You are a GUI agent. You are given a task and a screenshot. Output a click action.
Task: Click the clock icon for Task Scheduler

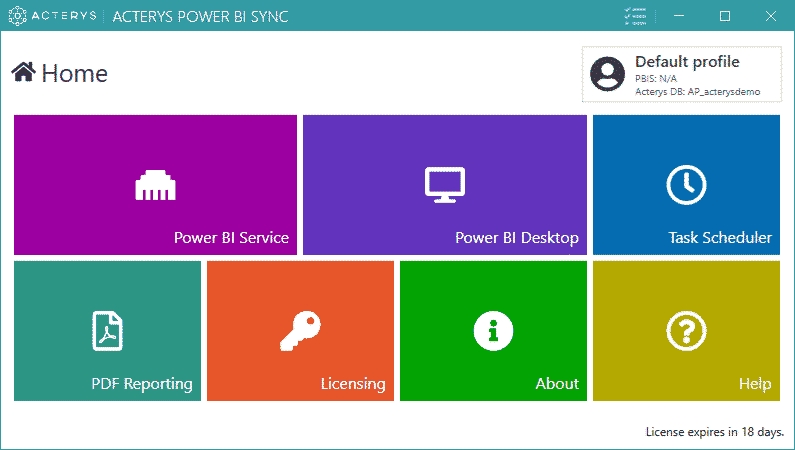tap(686, 184)
